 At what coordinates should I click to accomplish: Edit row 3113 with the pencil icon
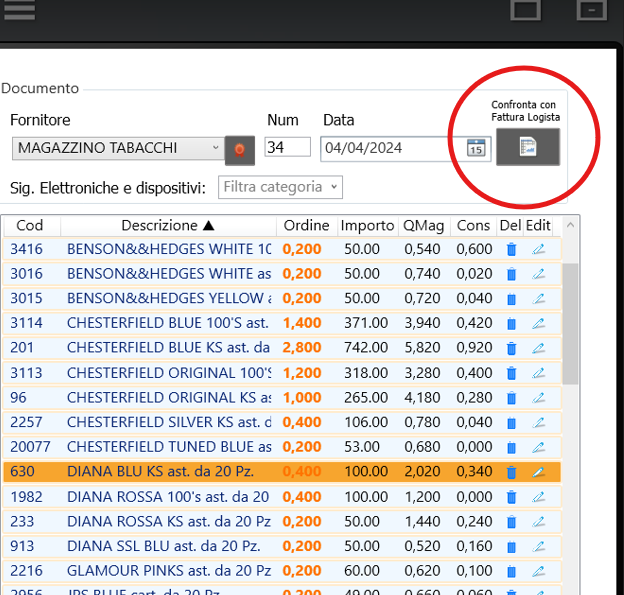click(x=538, y=373)
